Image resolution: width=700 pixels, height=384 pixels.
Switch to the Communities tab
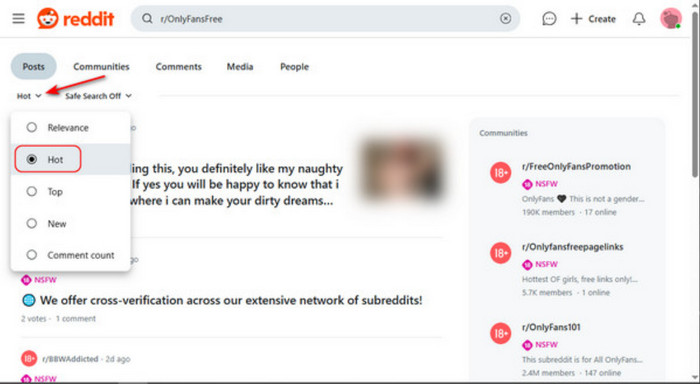[101, 67]
